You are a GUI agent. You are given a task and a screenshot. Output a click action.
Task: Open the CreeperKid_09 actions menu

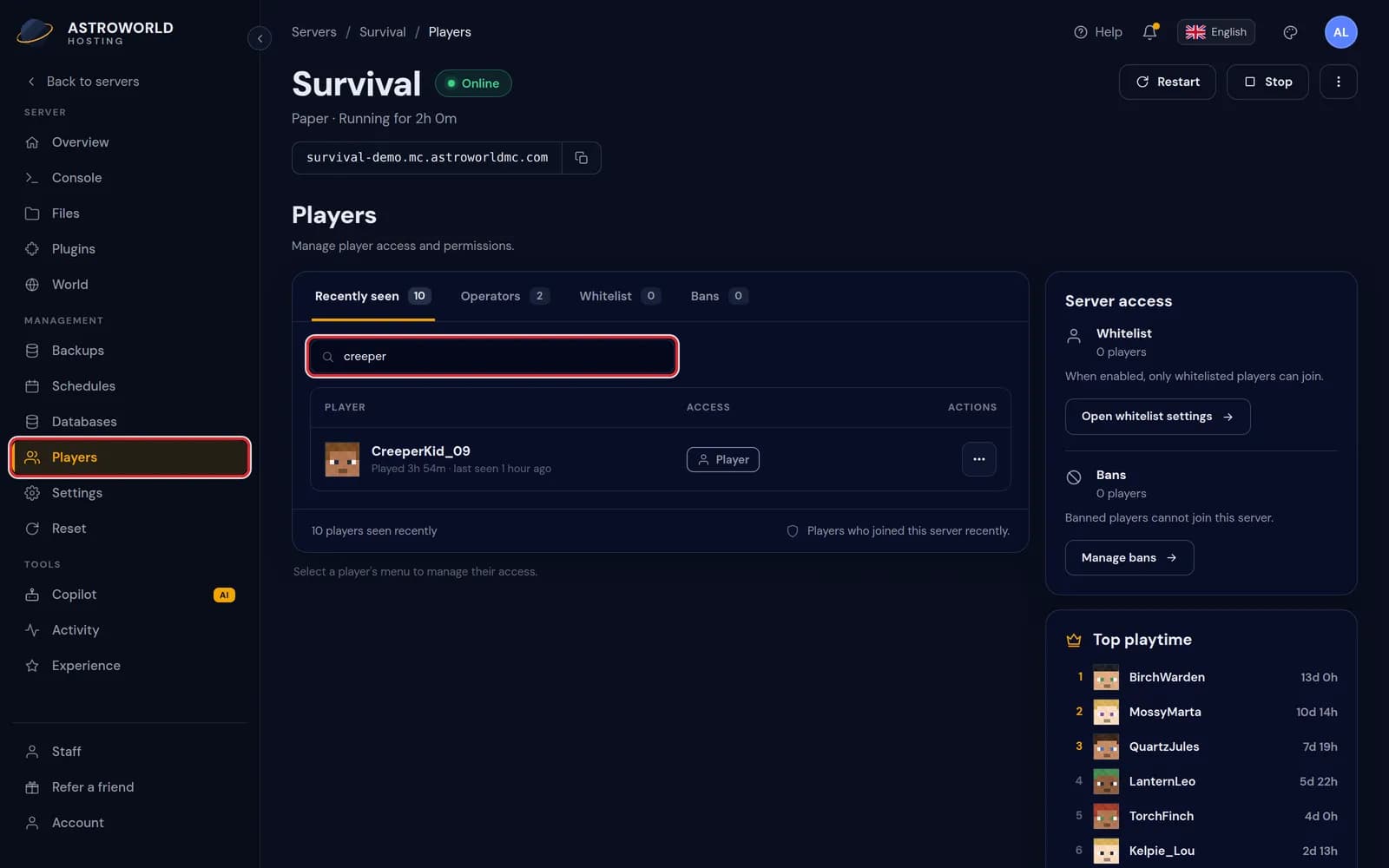[978, 459]
